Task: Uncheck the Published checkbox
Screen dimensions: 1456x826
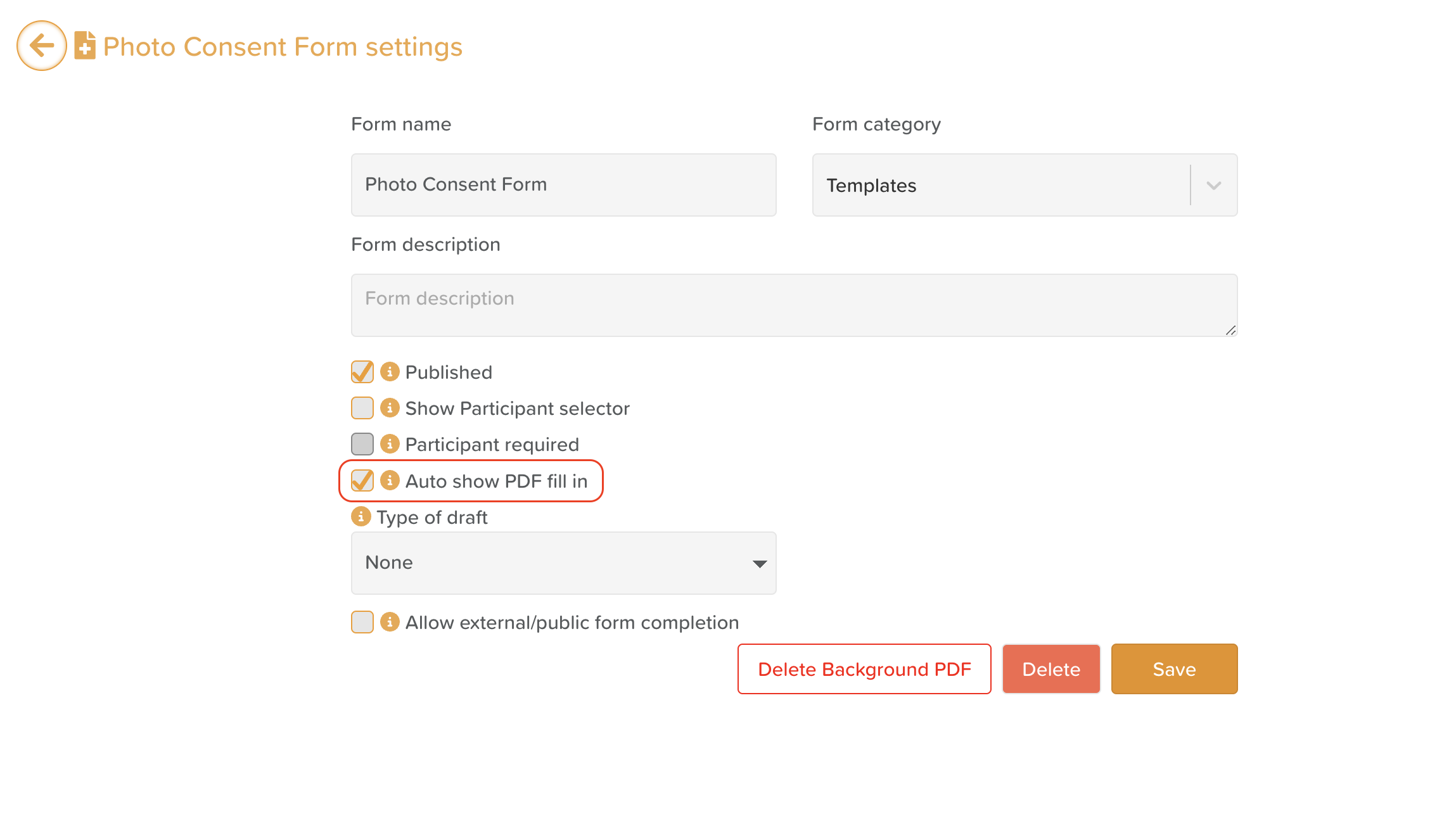Action: tap(362, 372)
